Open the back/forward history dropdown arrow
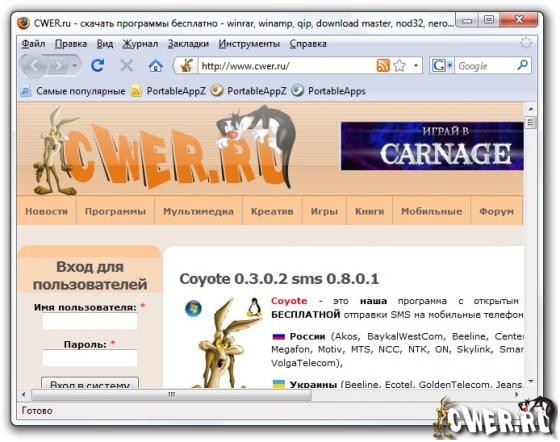The image size is (560, 442). point(75,66)
